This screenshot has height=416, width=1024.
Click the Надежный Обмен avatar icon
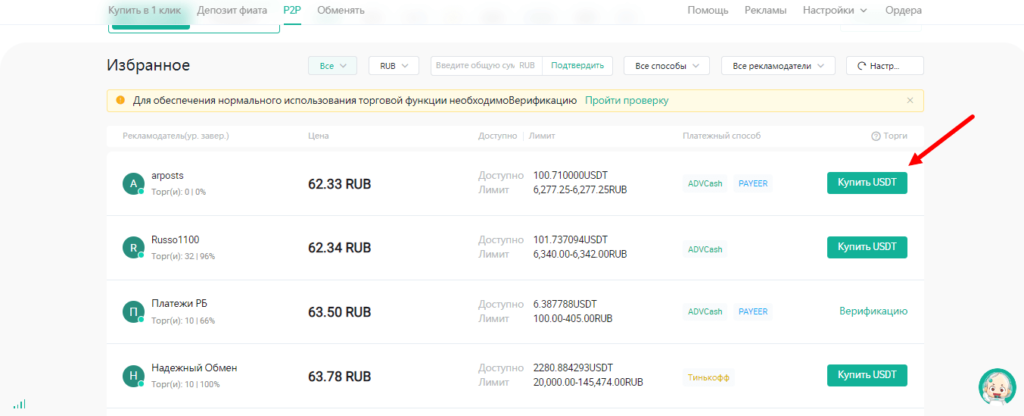(133, 375)
